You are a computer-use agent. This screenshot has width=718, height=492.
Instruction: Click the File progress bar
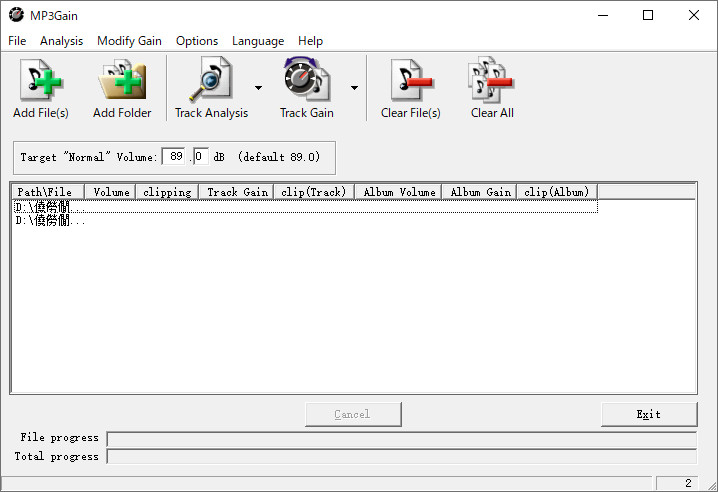coord(402,439)
